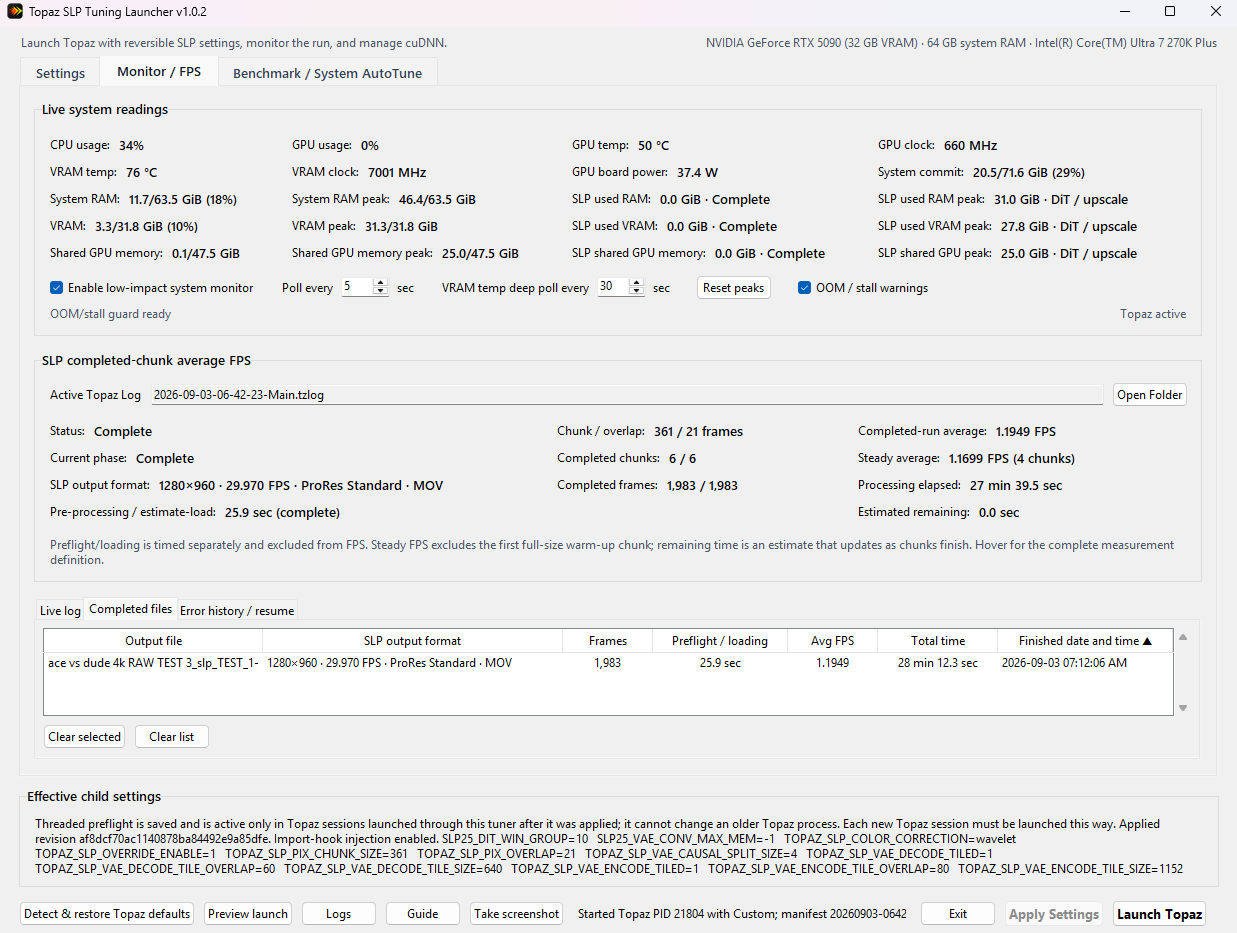Click the Exit button

point(958,914)
